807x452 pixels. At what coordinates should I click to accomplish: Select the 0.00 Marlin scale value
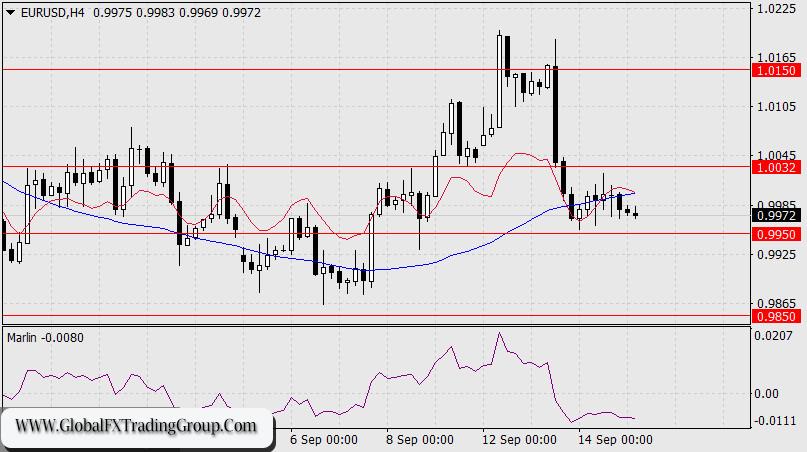[x=766, y=394]
